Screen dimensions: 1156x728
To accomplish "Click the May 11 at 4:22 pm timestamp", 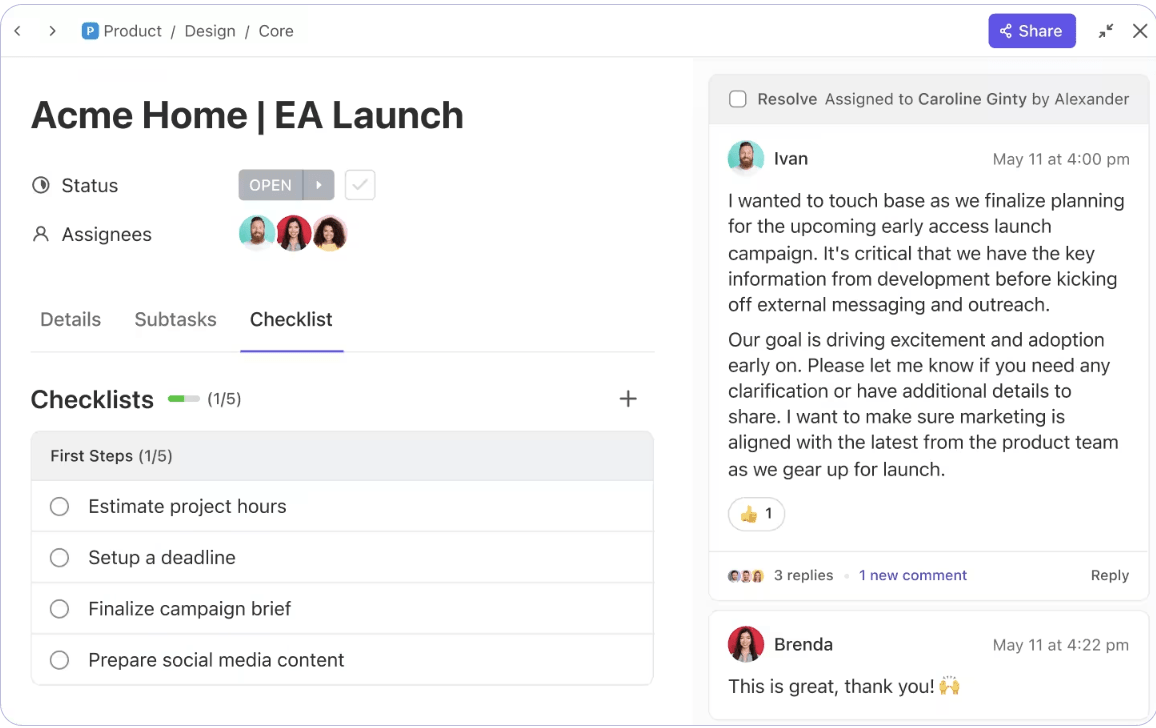I will click(x=1060, y=645).
